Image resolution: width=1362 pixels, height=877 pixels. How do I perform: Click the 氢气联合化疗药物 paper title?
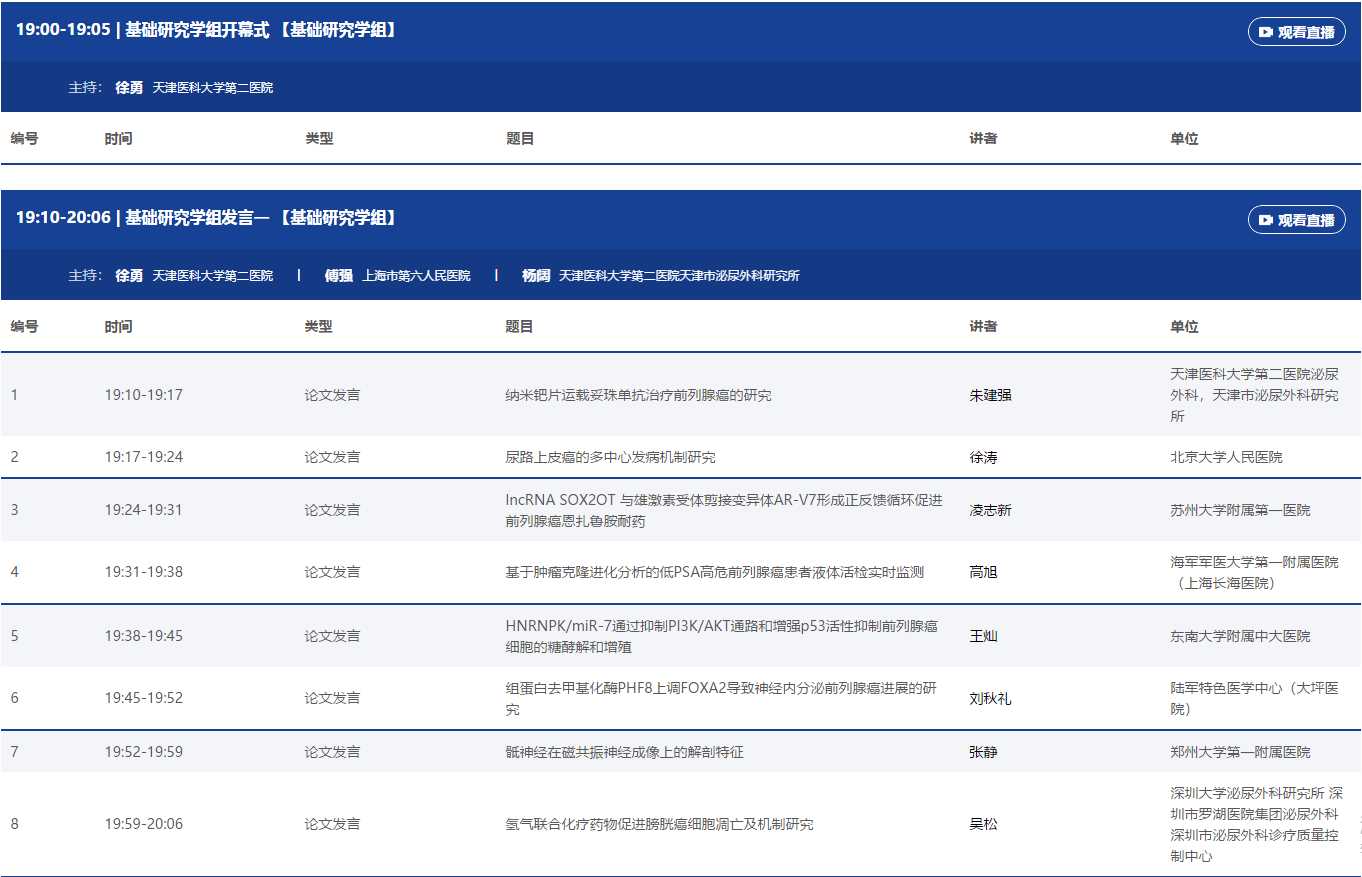point(659,825)
